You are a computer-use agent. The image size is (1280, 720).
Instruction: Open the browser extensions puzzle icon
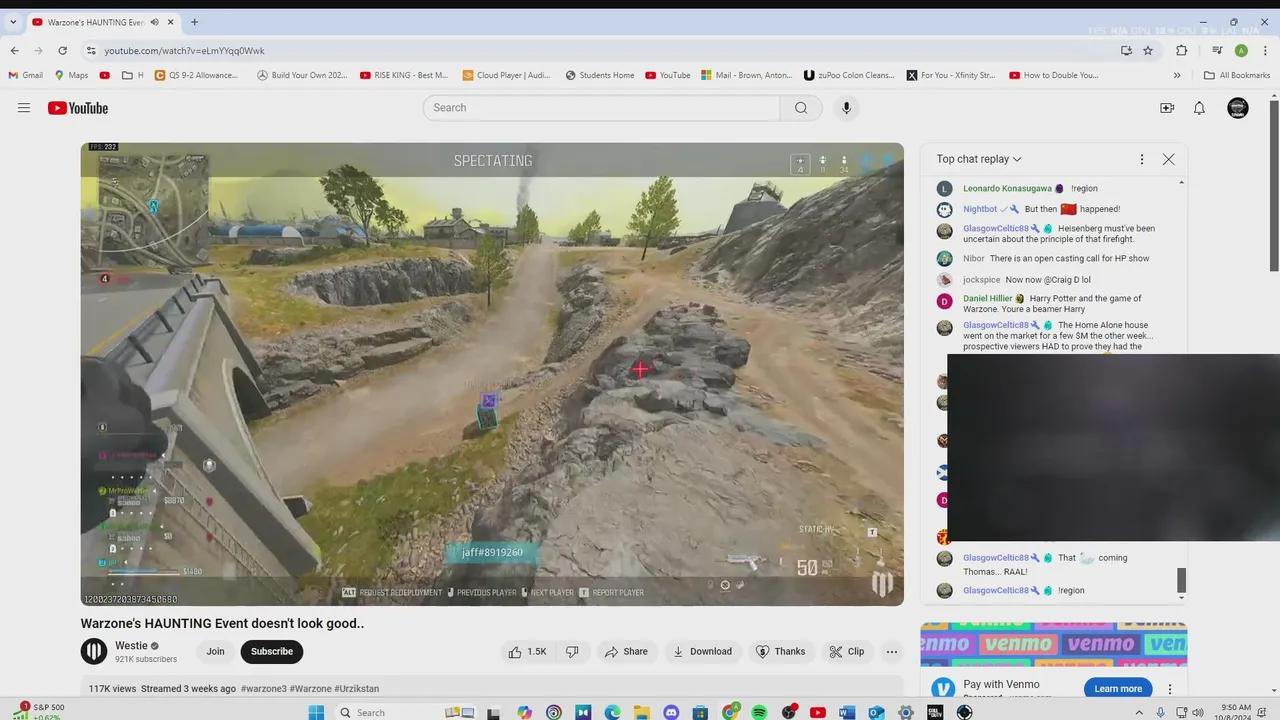point(1182,50)
